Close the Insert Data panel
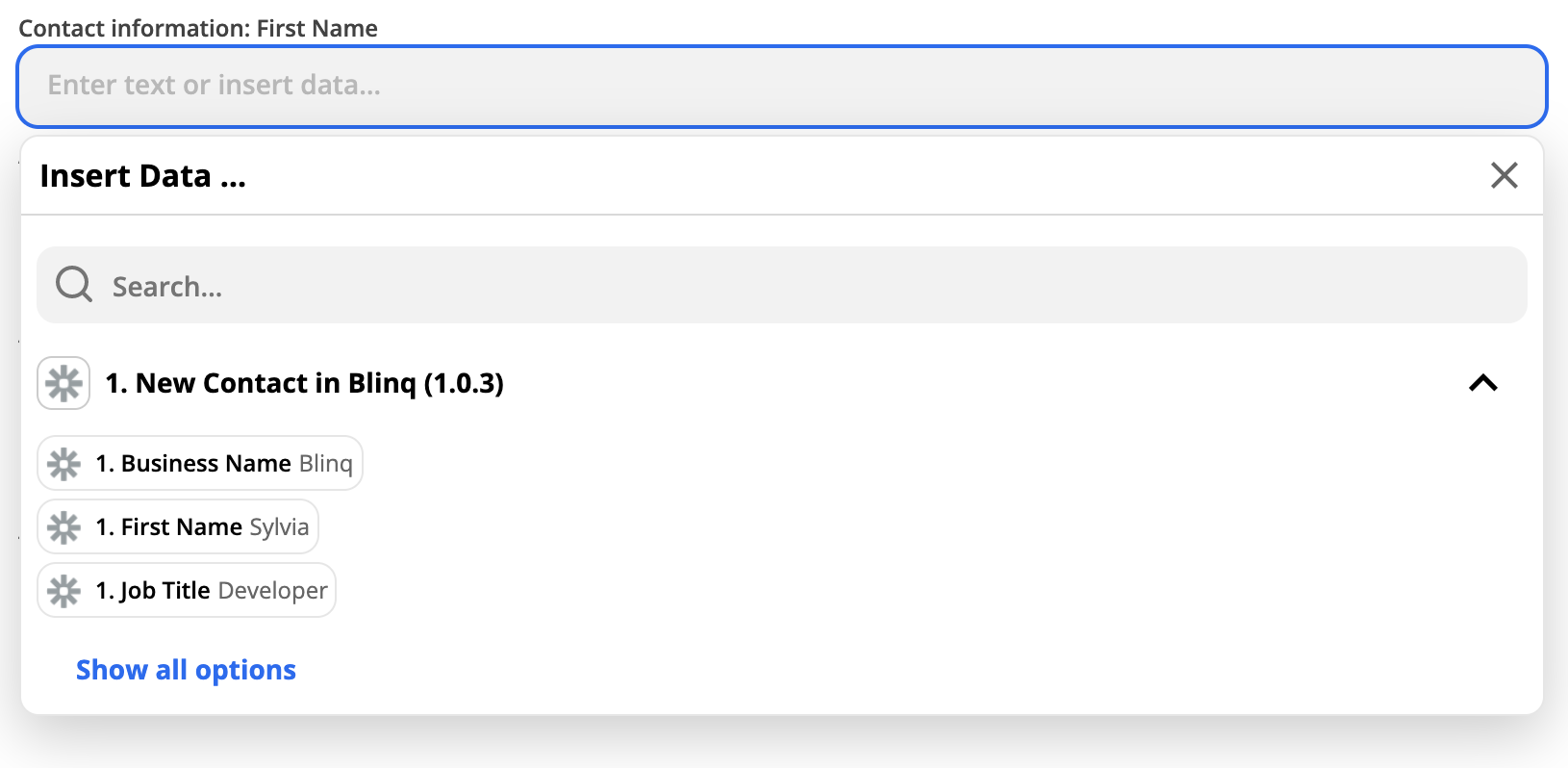Screen dimensions: 1568x768 click(1504, 175)
